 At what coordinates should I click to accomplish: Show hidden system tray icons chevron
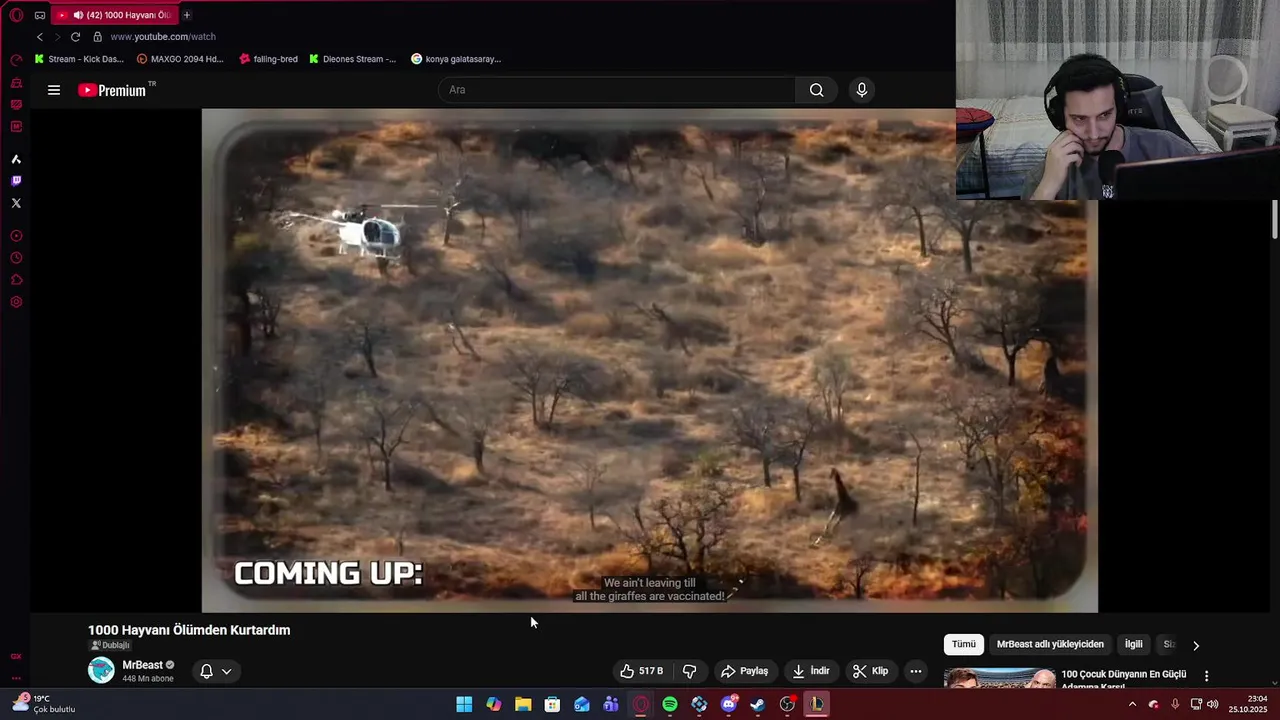click(x=1132, y=705)
